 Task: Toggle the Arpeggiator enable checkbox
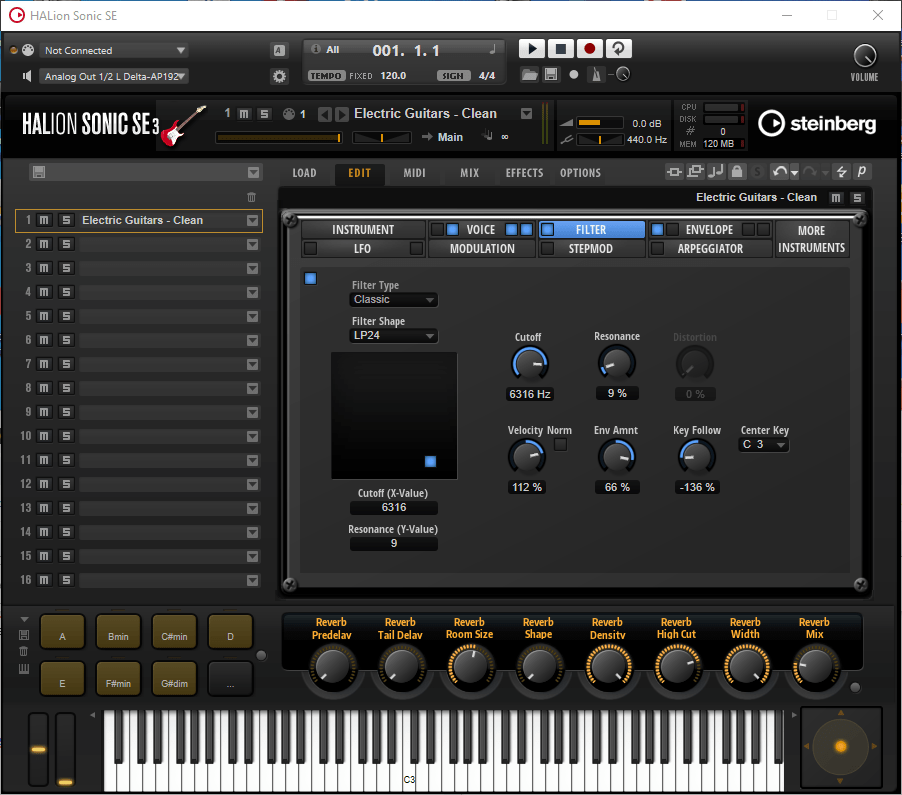tap(657, 249)
